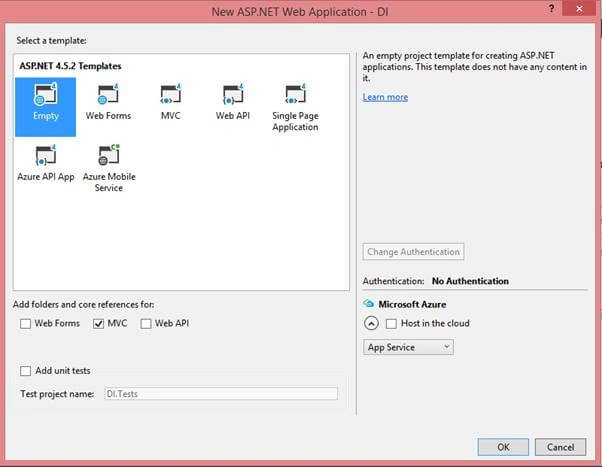The height and width of the screenshot is (467, 602).
Task: Click the Test project name field
Action: (x=221, y=394)
